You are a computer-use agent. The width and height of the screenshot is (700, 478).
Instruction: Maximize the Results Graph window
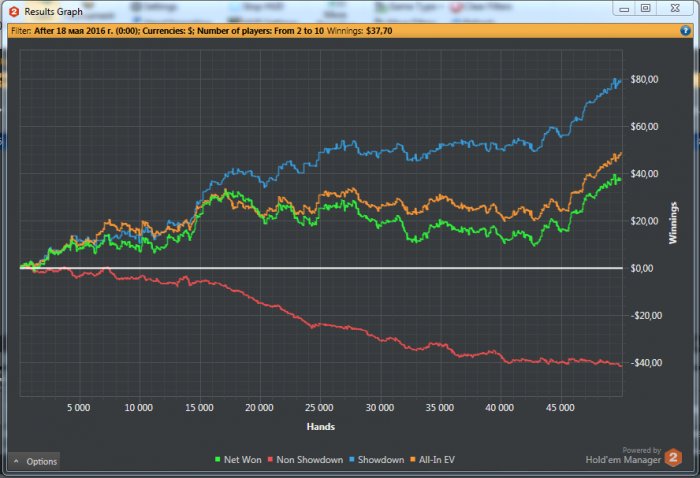coord(646,9)
